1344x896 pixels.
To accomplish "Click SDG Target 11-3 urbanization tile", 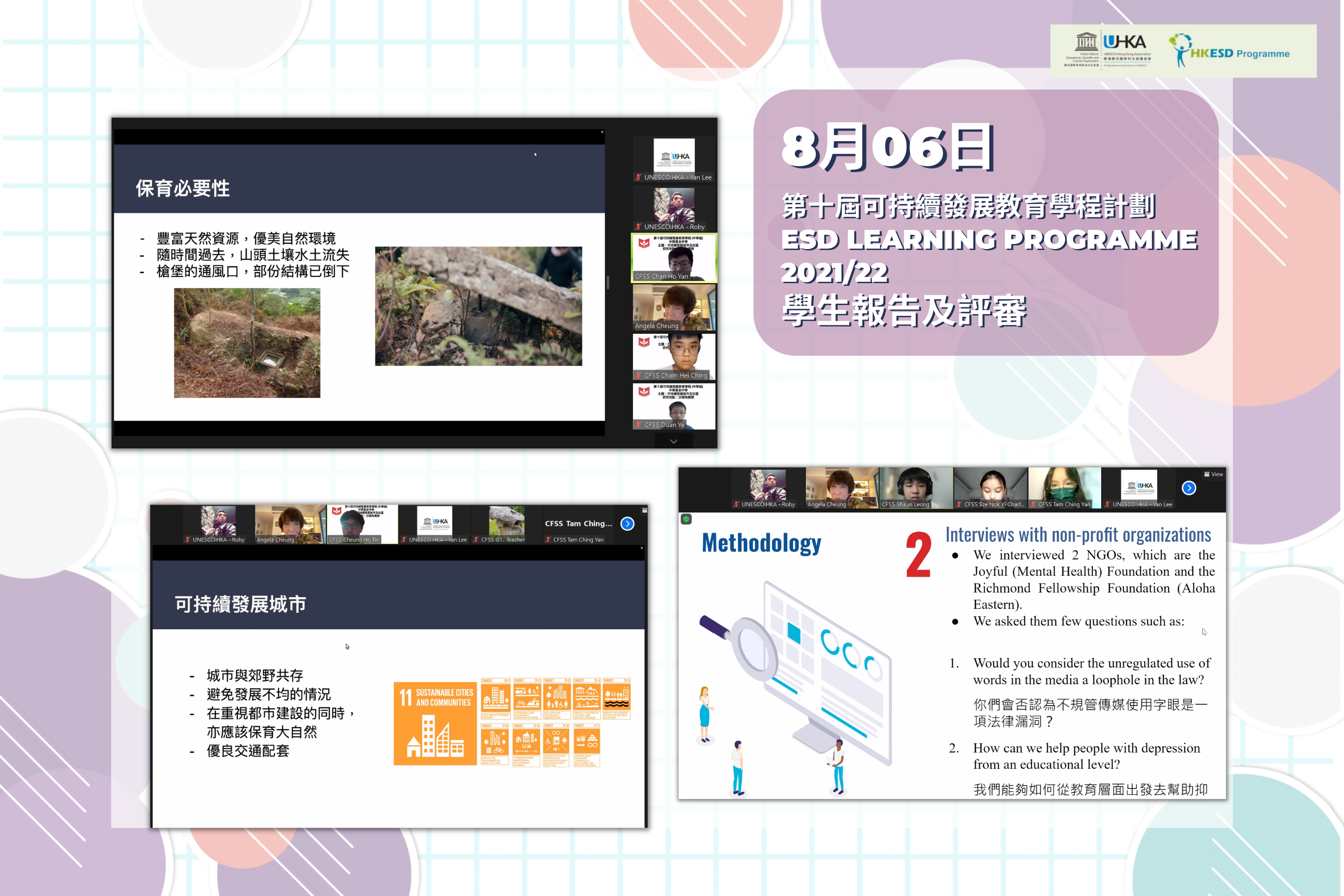I will [556, 699].
